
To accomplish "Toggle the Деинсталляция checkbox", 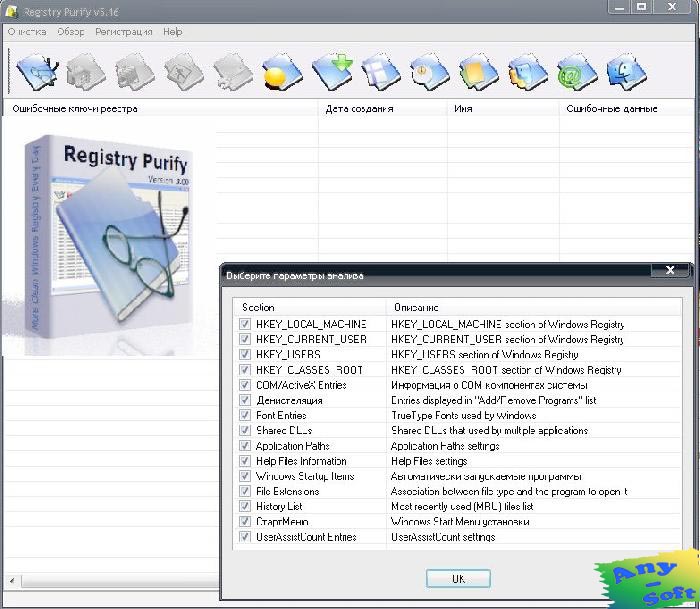I will [245, 400].
